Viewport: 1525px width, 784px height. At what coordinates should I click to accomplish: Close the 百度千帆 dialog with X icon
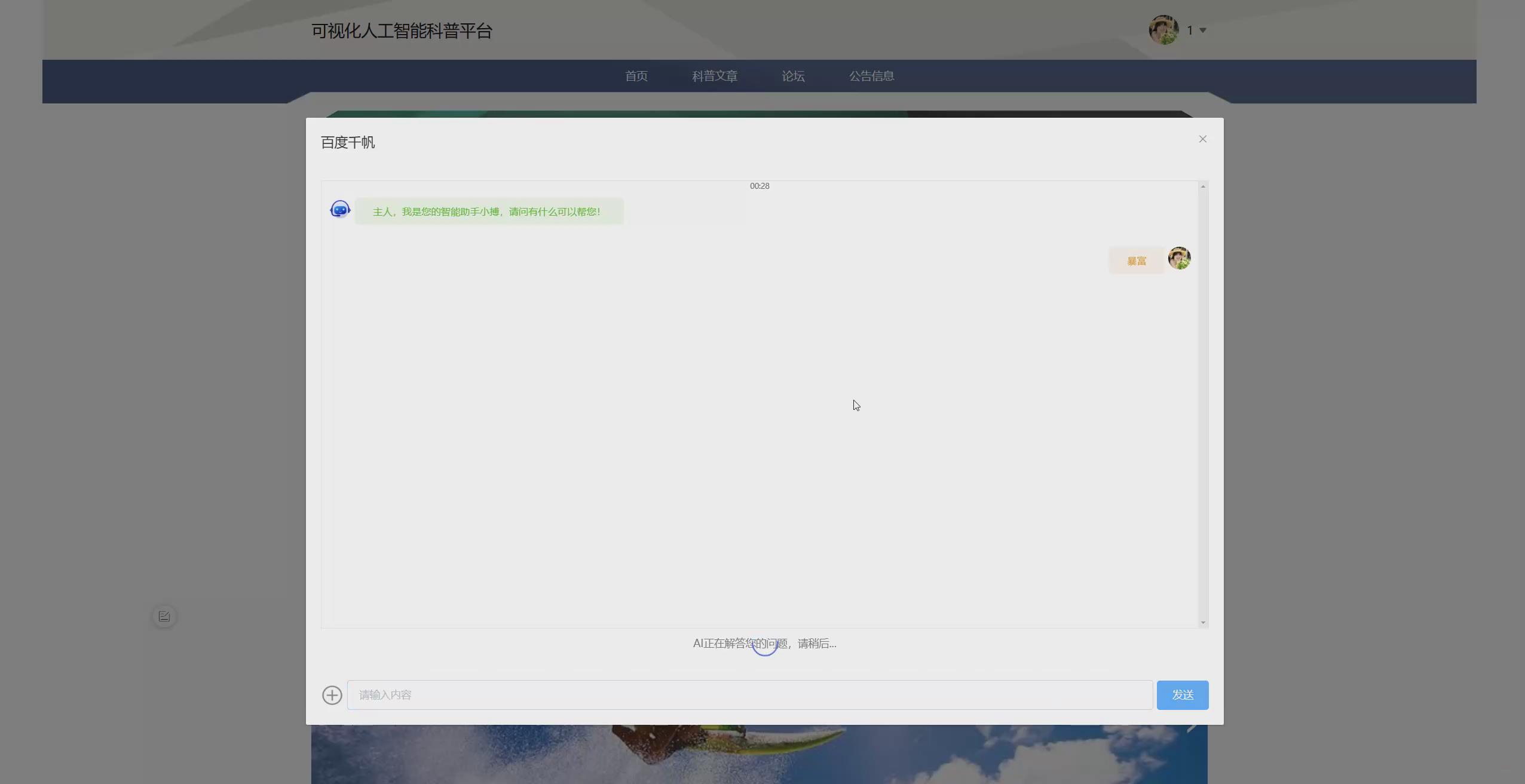[x=1202, y=139]
